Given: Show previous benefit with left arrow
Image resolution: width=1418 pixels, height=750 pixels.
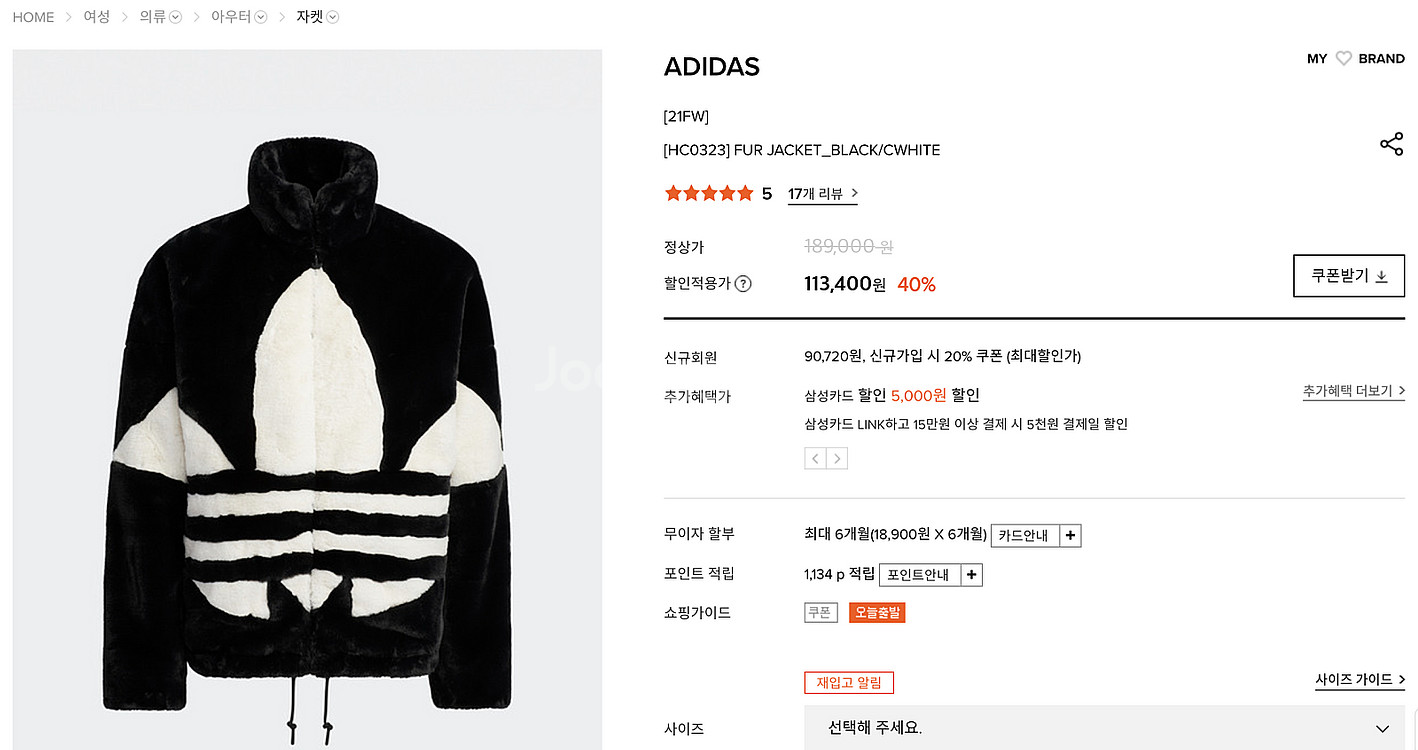Looking at the screenshot, I should pyautogui.click(x=816, y=459).
